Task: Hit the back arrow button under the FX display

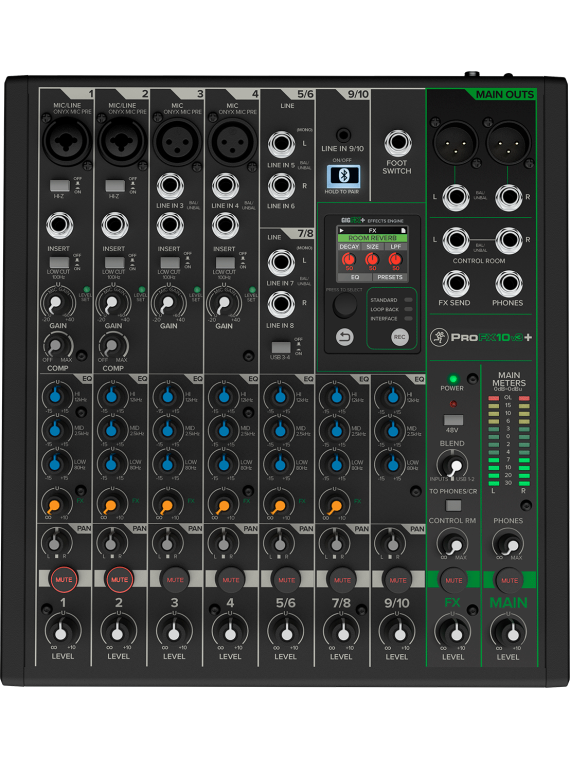Action: pos(344,337)
